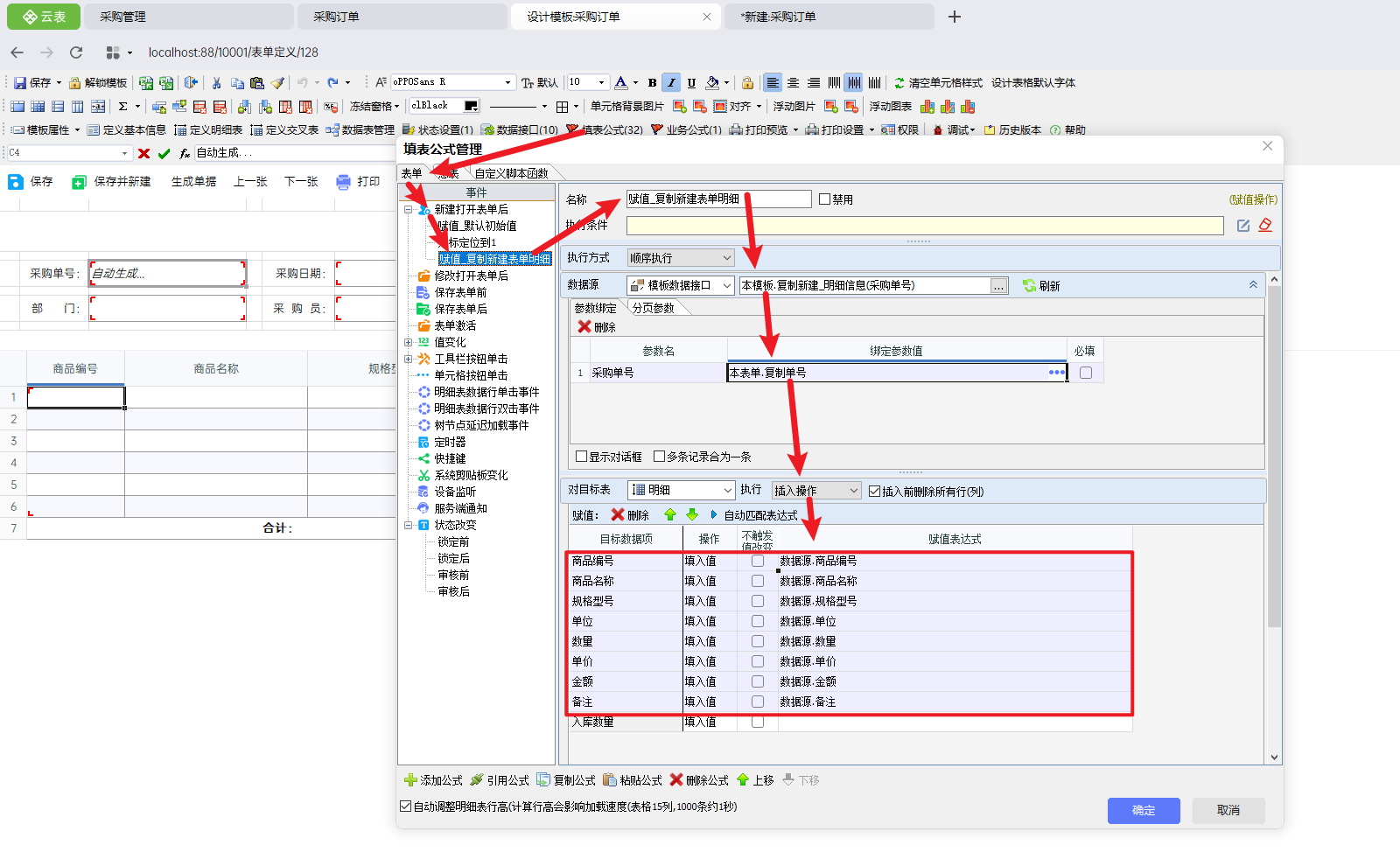This screenshot has width=1400, height=859.
Task: Open the 执行方式 顺序执行 dropdown
Action: (681, 258)
